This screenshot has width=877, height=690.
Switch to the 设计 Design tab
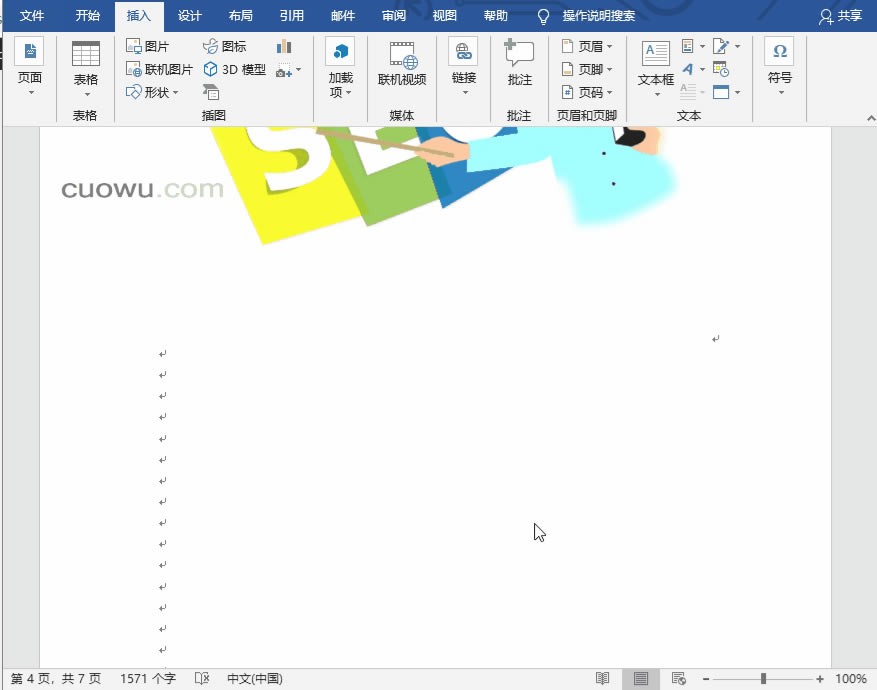tap(190, 16)
